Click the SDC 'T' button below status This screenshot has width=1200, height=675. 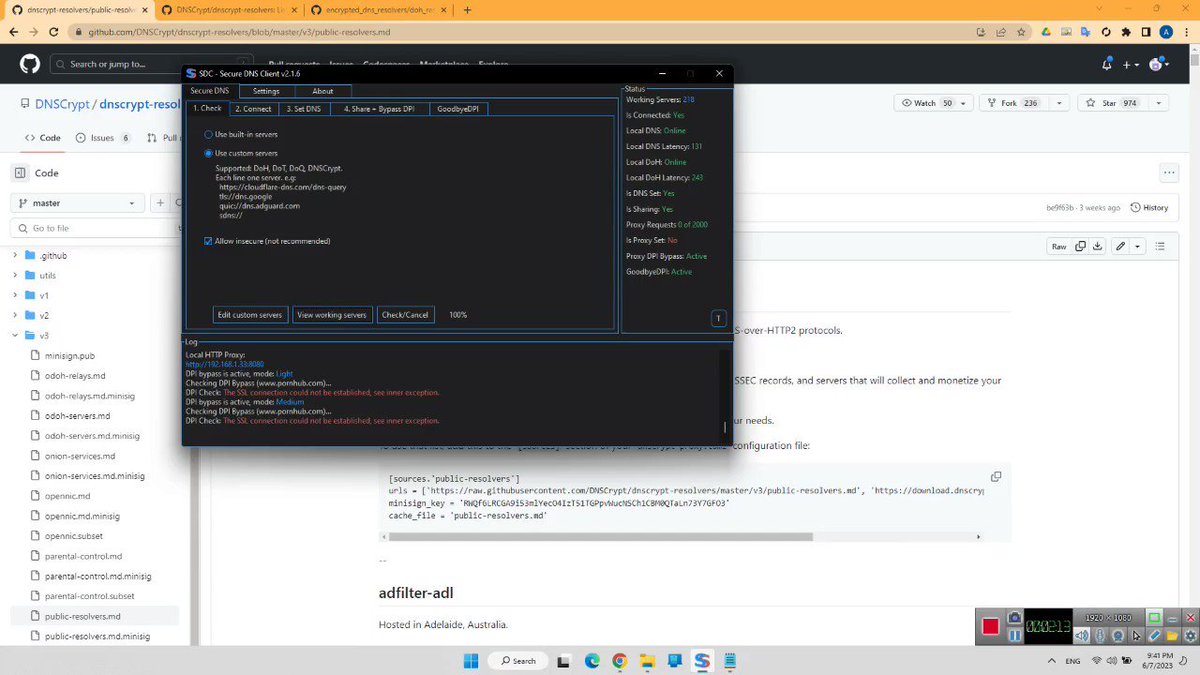717,318
